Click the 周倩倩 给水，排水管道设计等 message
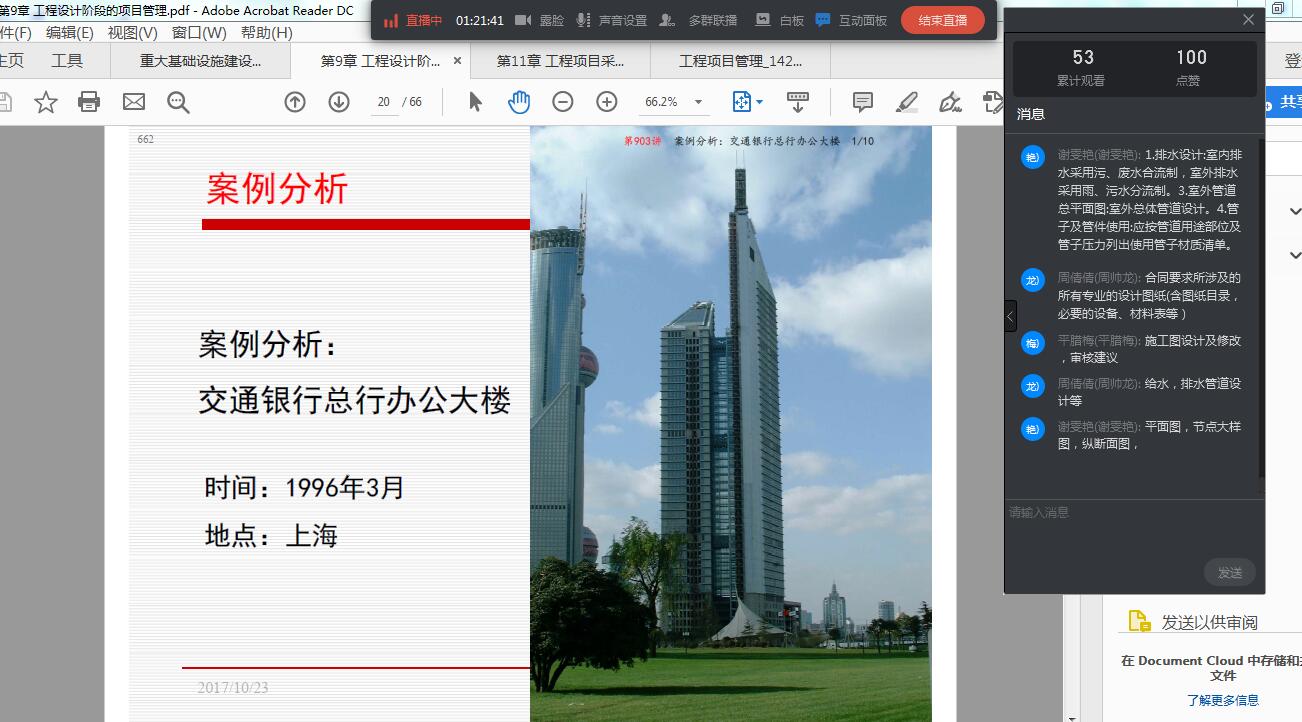The image size is (1302, 722). pos(1149,392)
